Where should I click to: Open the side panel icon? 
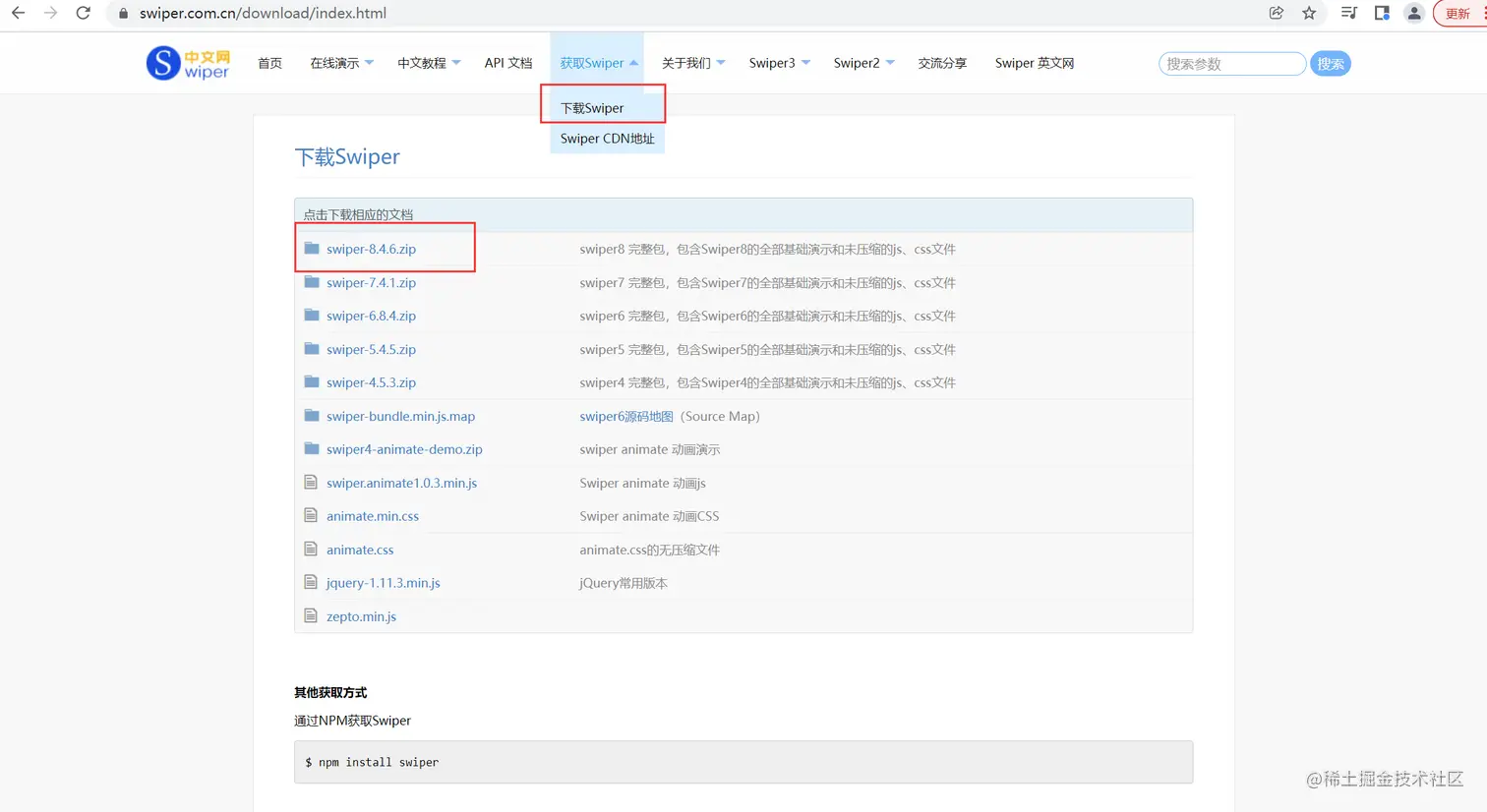1382,13
